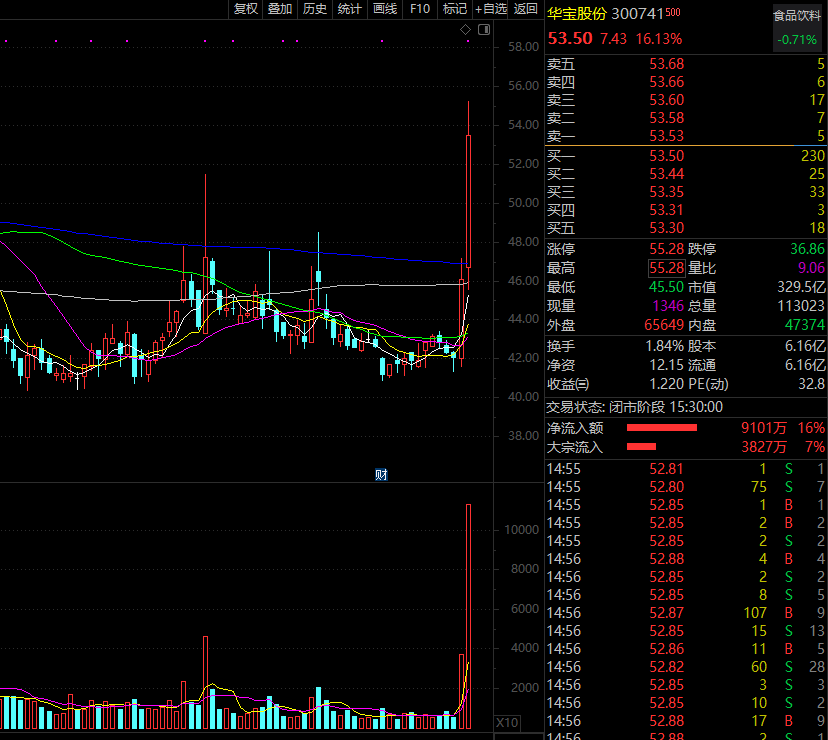Click the X10 volume scale label

pos(507,722)
